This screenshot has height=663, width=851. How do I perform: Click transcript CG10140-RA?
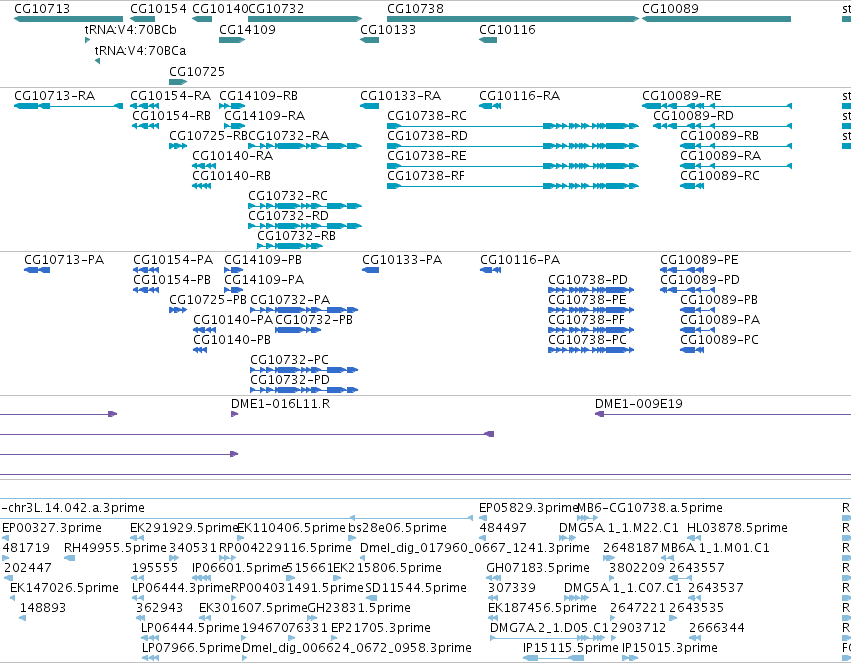click(x=232, y=156)
